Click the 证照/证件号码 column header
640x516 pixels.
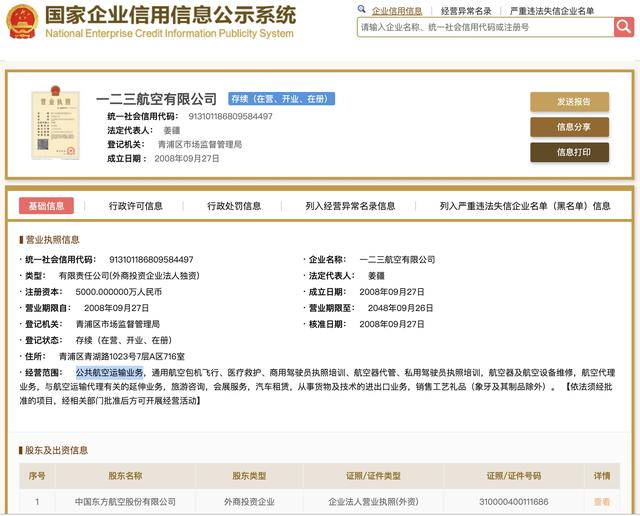[513, 476]
